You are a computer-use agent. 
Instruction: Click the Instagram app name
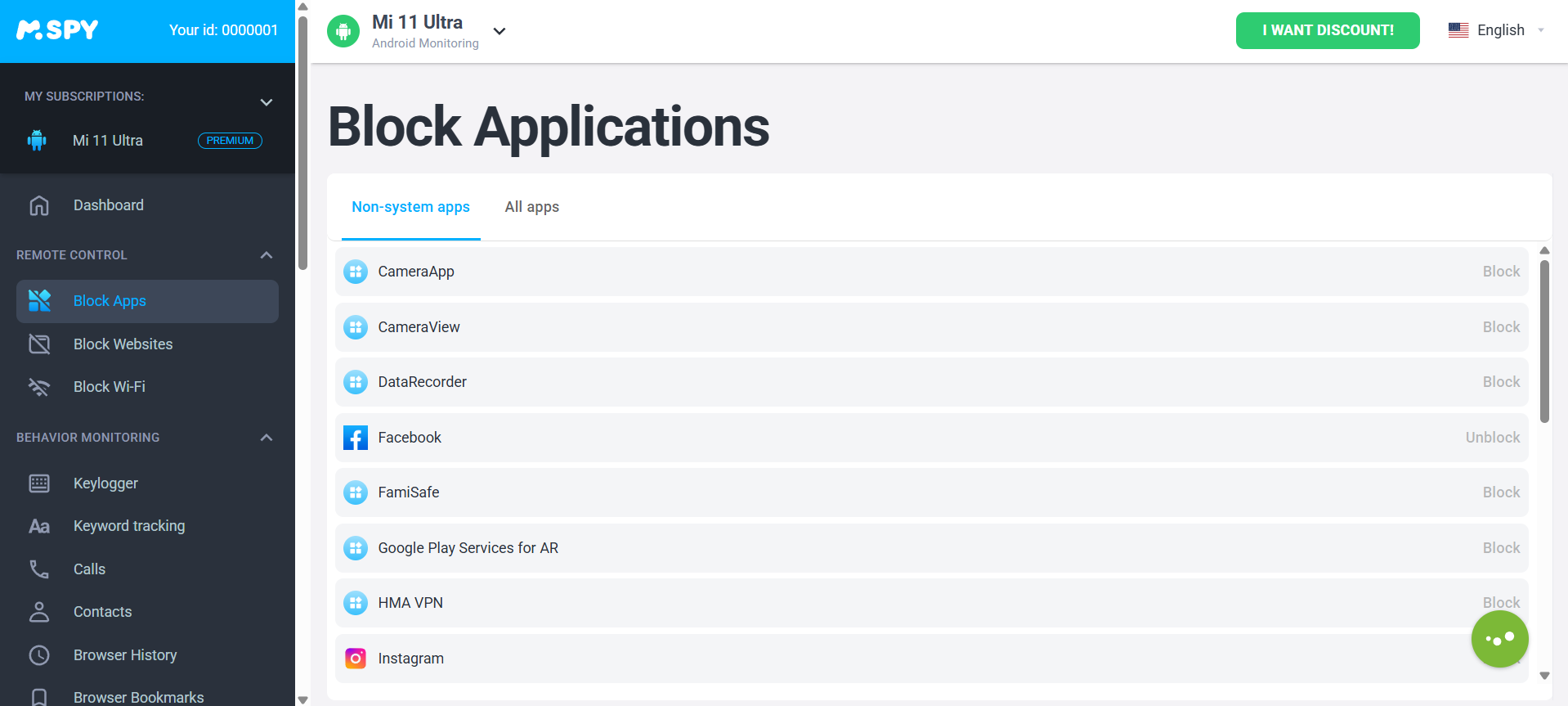tap(411, 659)
